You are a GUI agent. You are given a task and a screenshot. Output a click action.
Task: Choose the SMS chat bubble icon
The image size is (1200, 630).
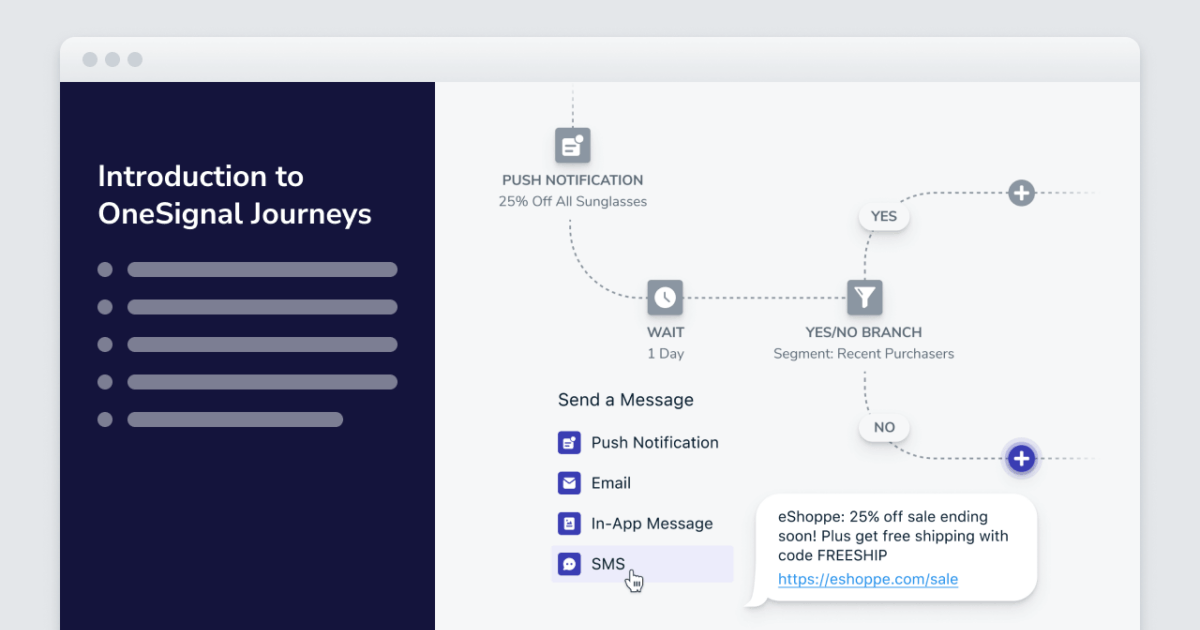[569, 563]
